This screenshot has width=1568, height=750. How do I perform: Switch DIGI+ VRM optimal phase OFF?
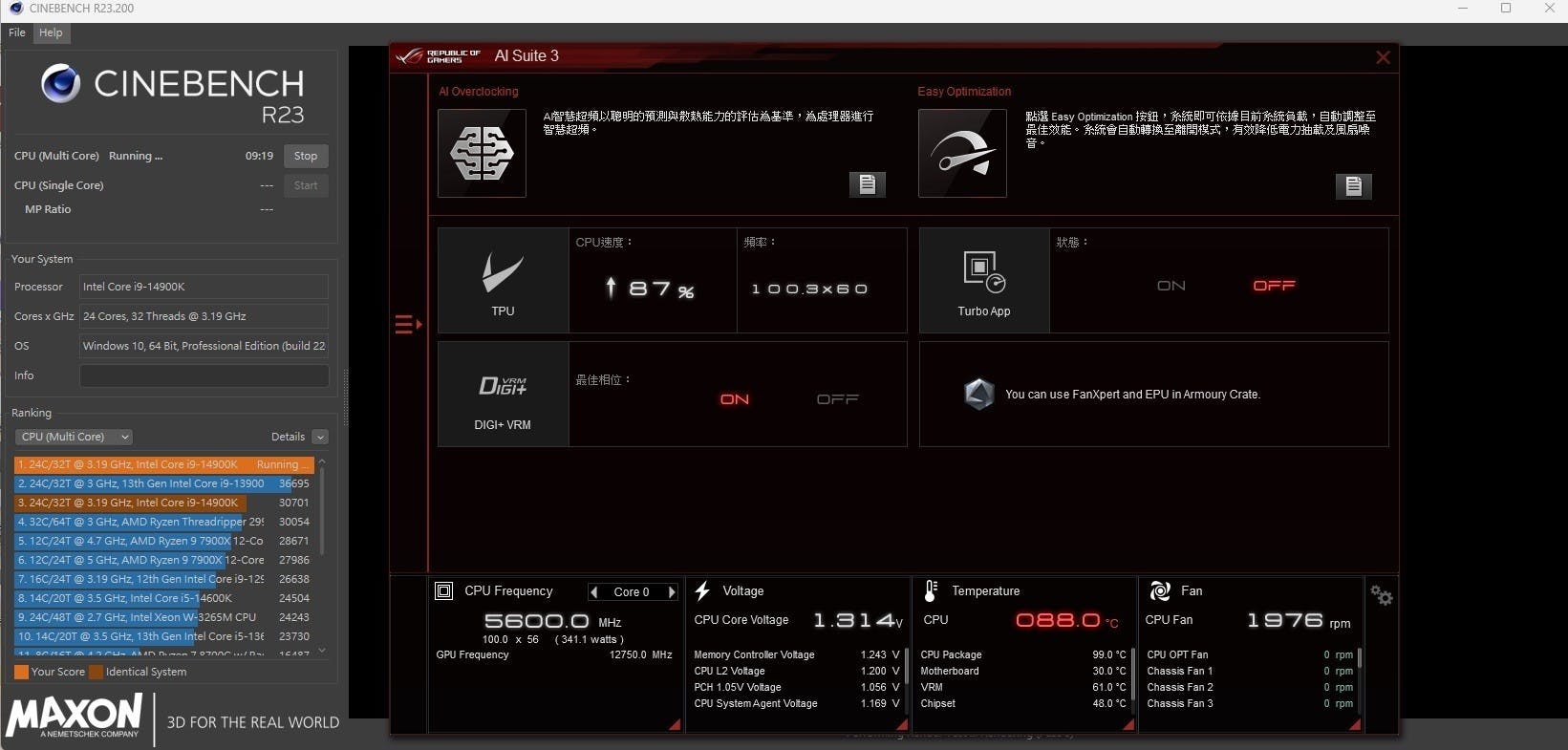coord(837,399)
